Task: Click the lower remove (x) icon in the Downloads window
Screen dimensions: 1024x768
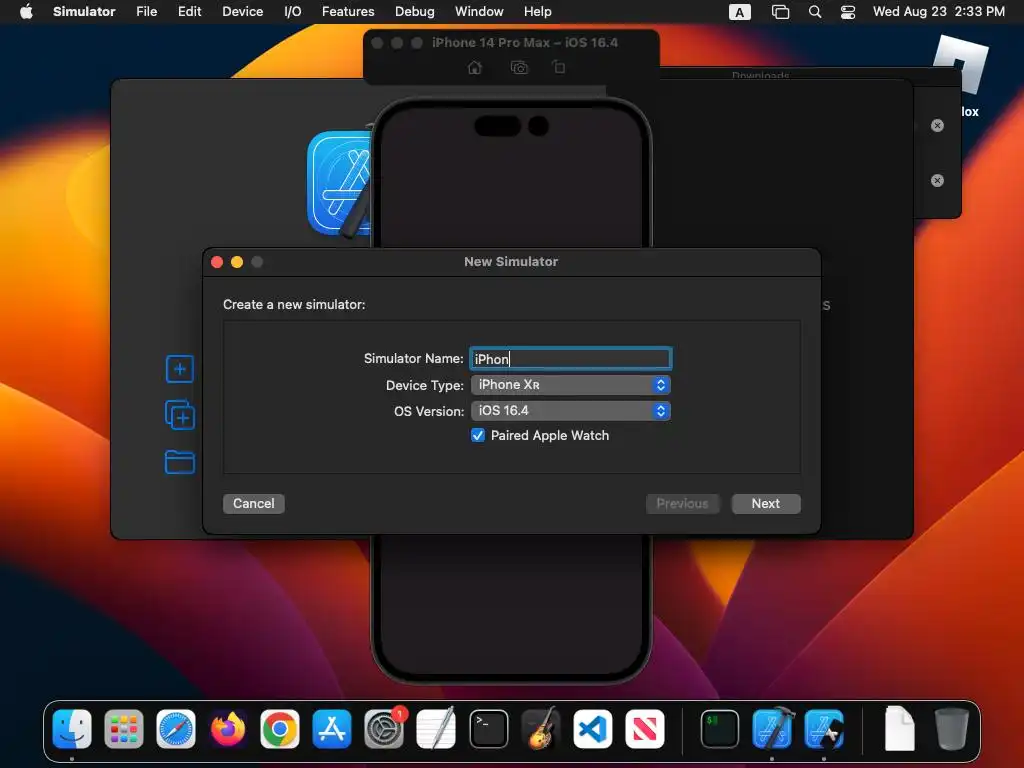Action: [937, 180]
